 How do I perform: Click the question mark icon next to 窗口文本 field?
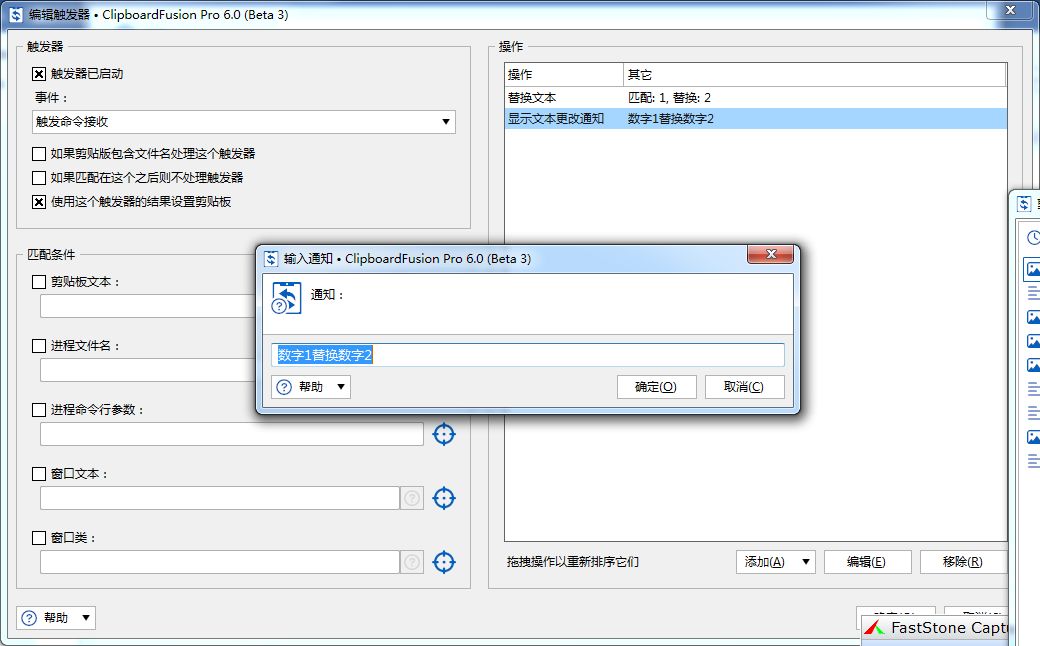(412, 498)
